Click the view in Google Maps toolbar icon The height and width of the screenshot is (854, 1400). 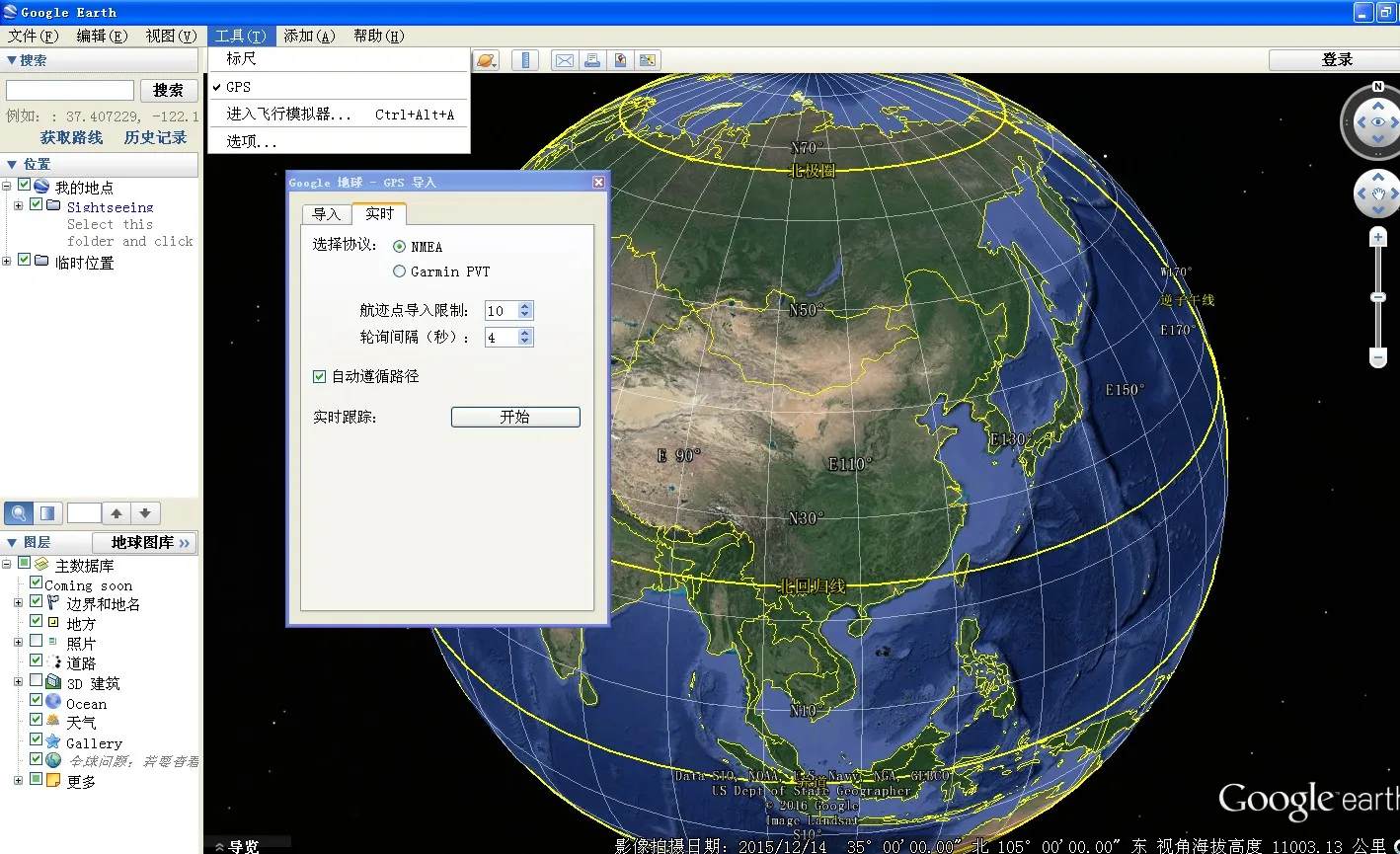click(648, 60)
